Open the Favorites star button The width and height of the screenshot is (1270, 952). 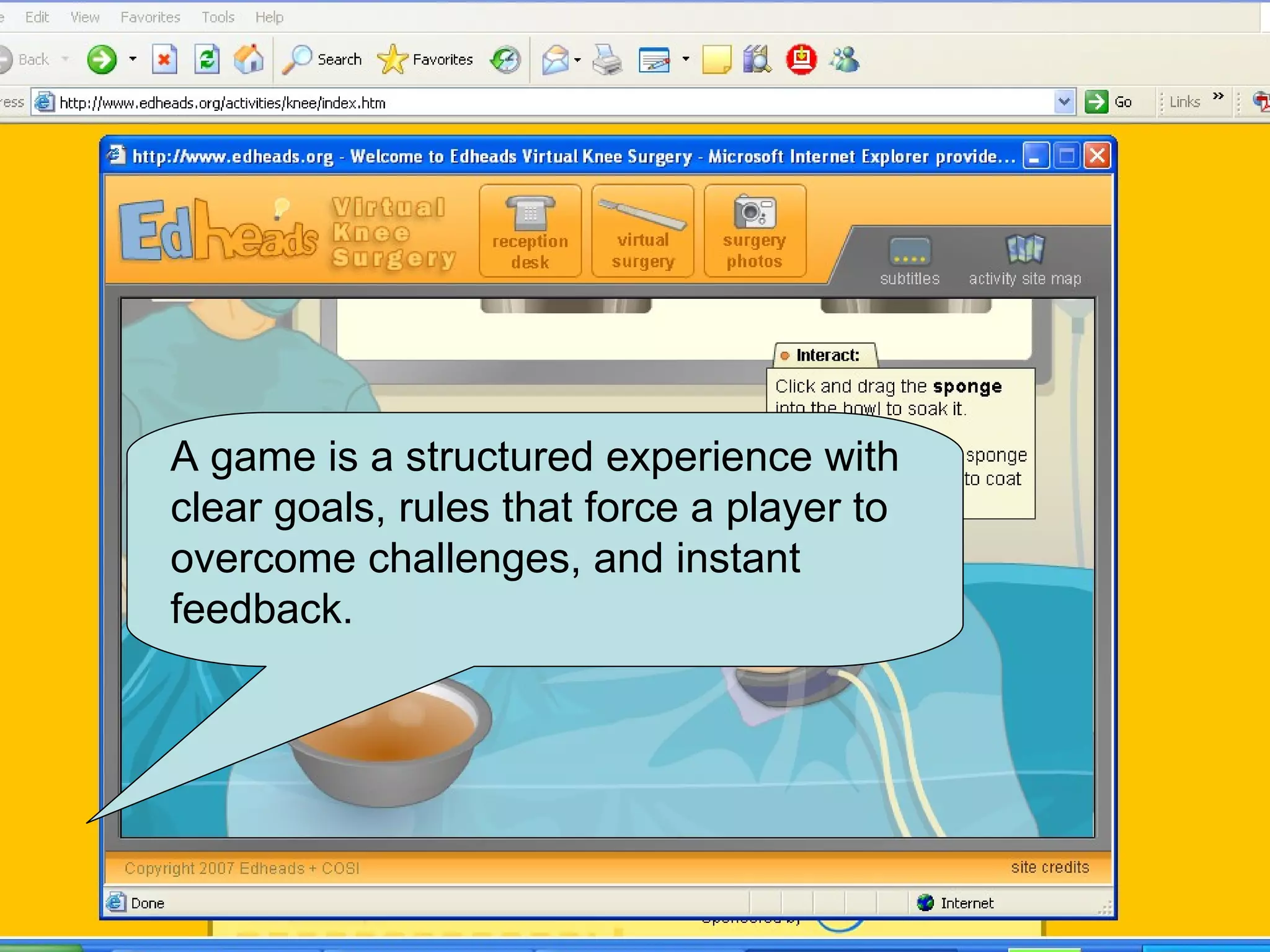[425, 59]
